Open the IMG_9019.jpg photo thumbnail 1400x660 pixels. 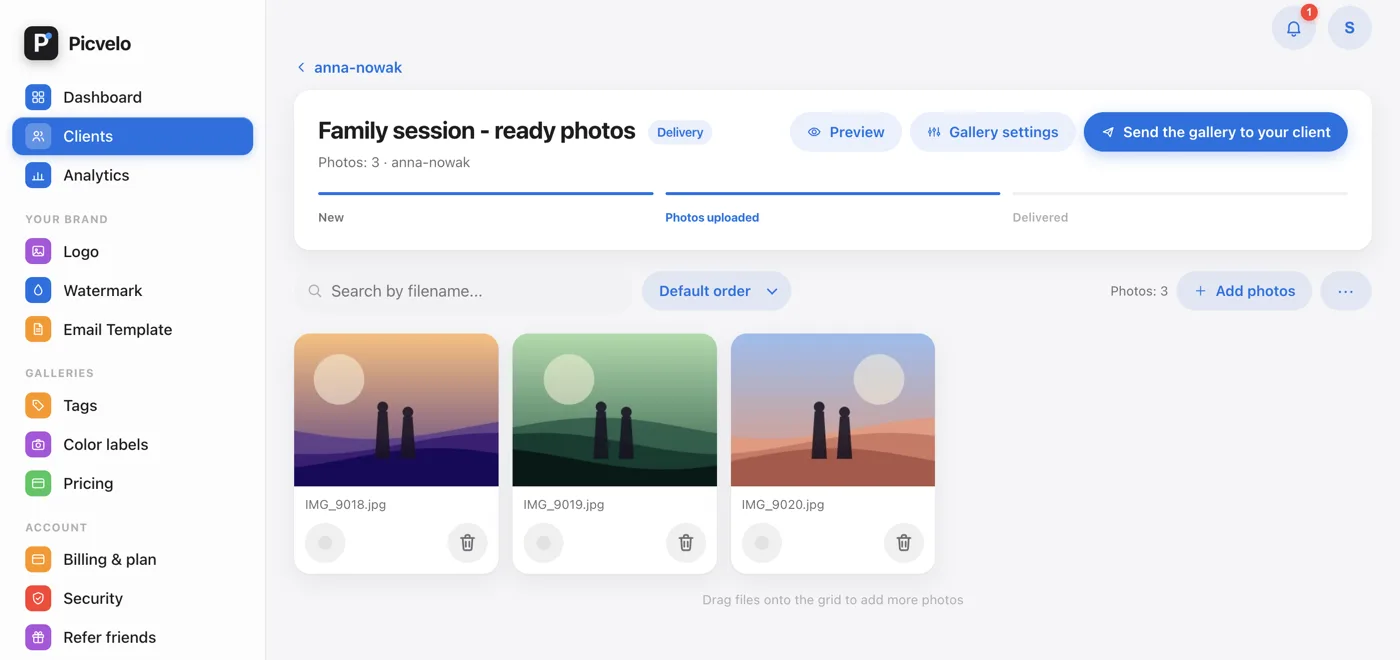click(614, 410)
